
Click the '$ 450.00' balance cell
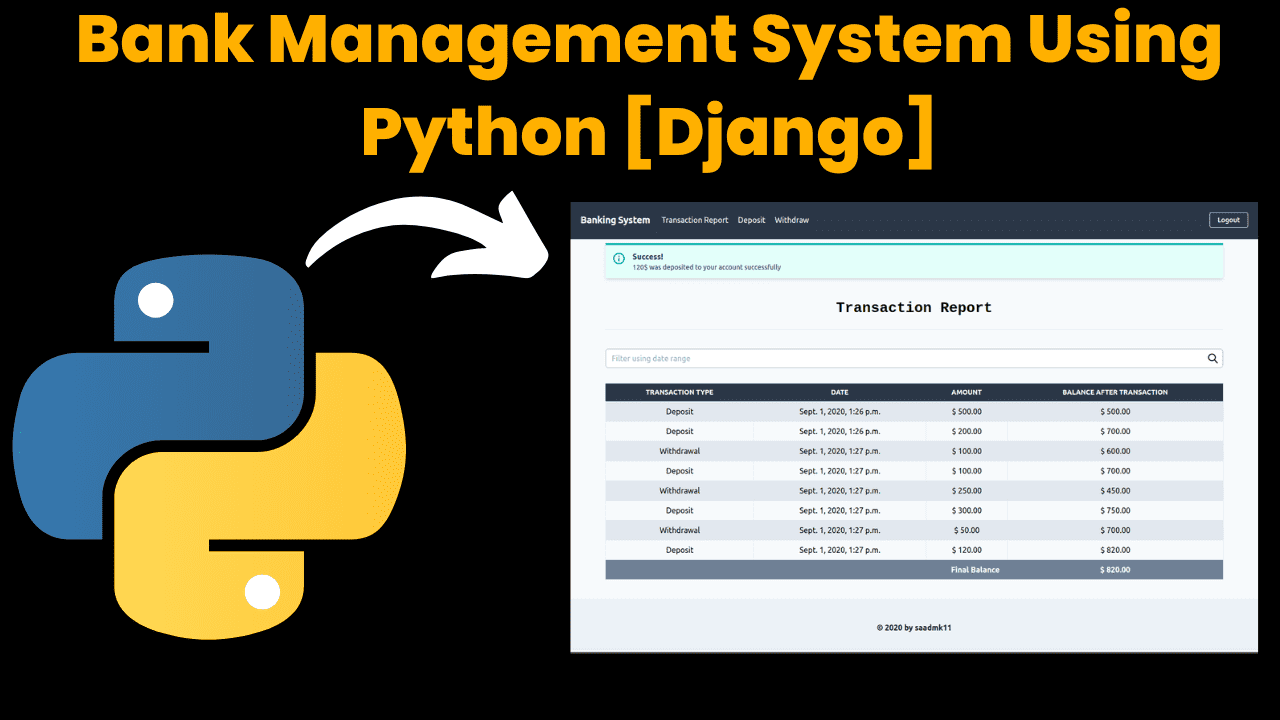(x=1115, y=491)
